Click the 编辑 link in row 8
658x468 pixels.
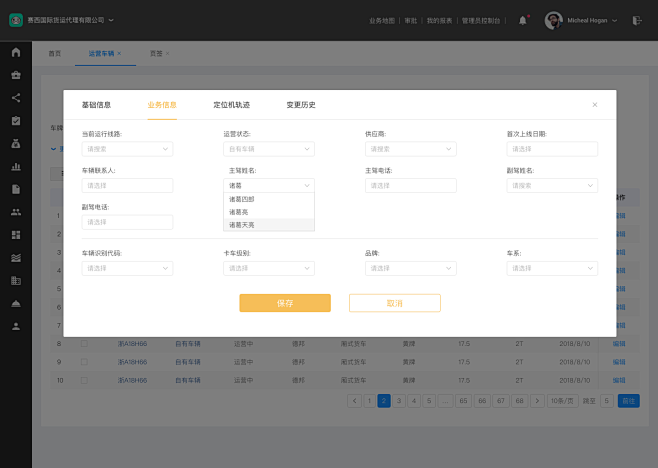pyautogui.click(x=619, y=344)
